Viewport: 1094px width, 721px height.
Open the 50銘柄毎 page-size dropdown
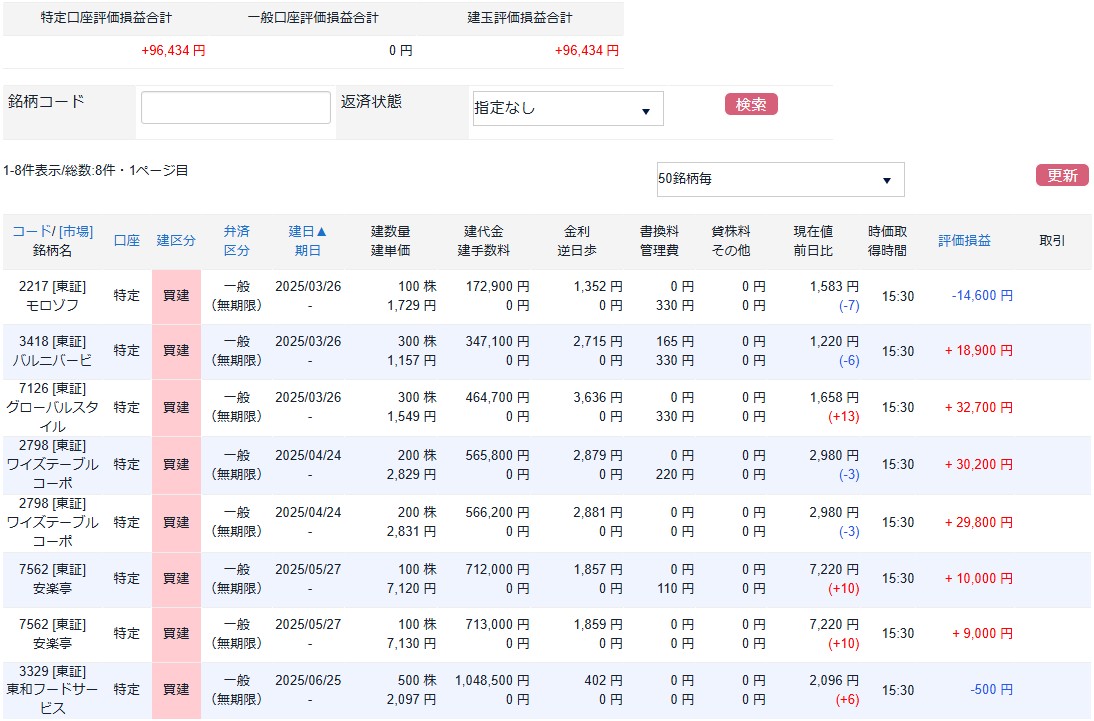[x=781, y=179]
